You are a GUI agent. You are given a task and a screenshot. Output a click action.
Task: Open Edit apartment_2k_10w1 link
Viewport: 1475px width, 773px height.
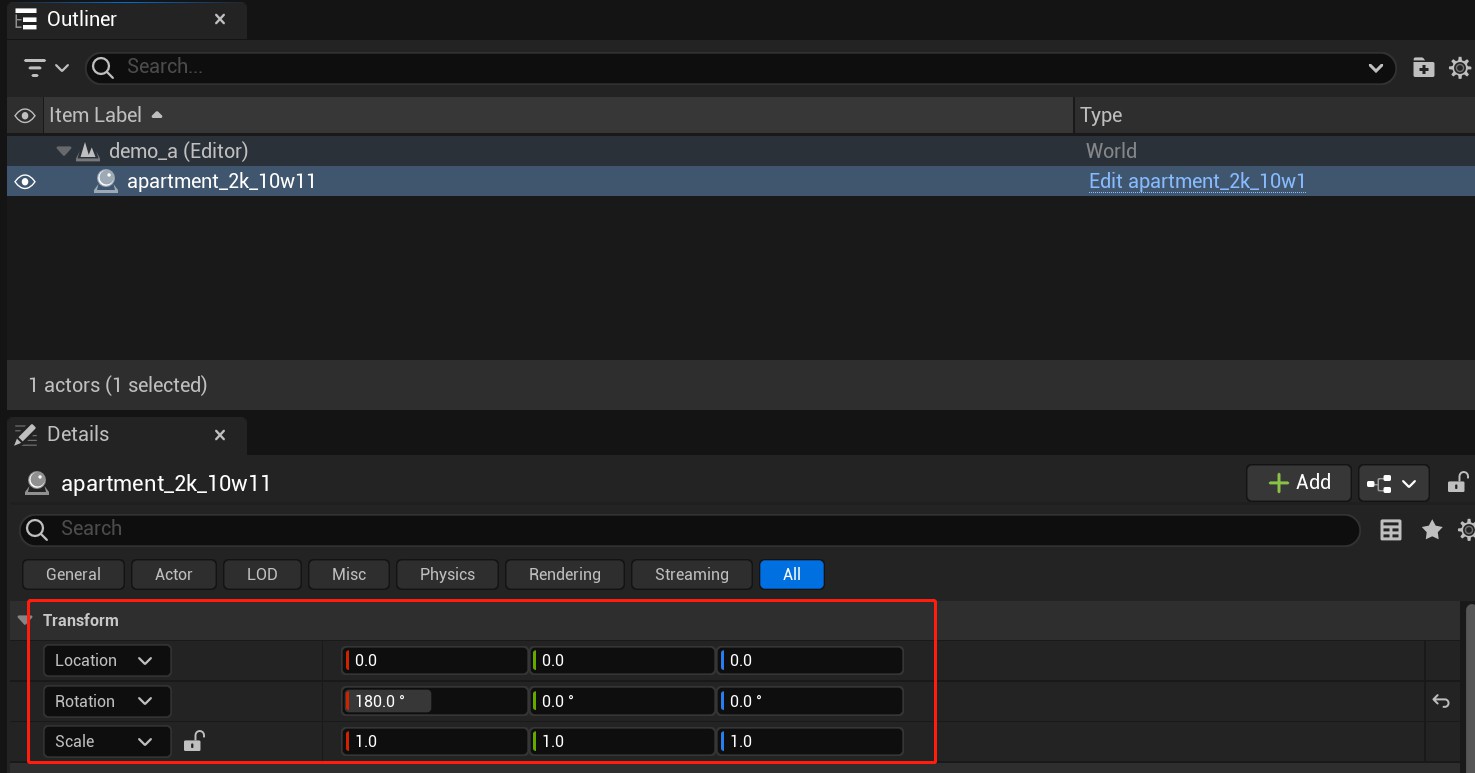coord(1197,181)
